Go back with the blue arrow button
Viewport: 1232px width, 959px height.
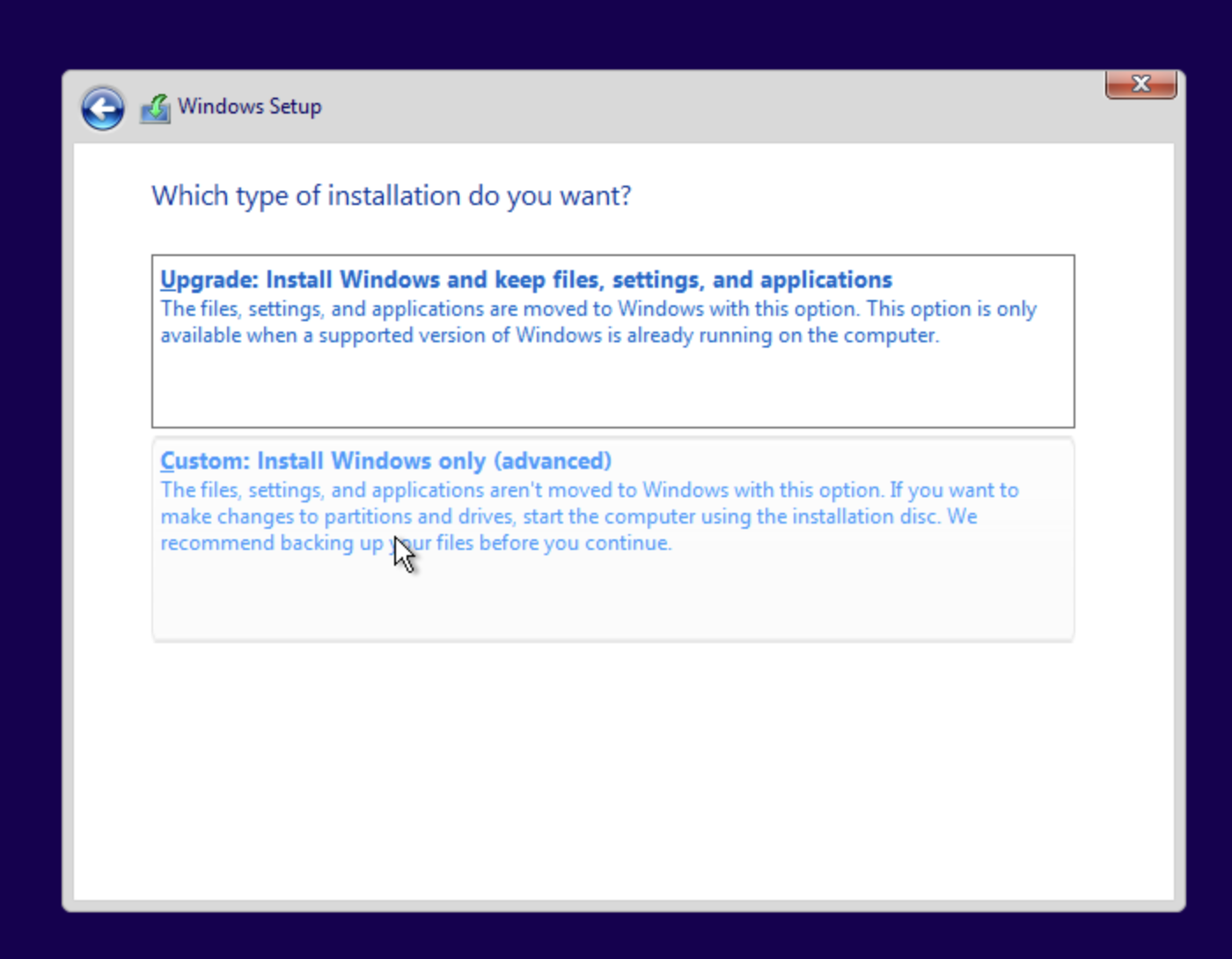(103, 109)
